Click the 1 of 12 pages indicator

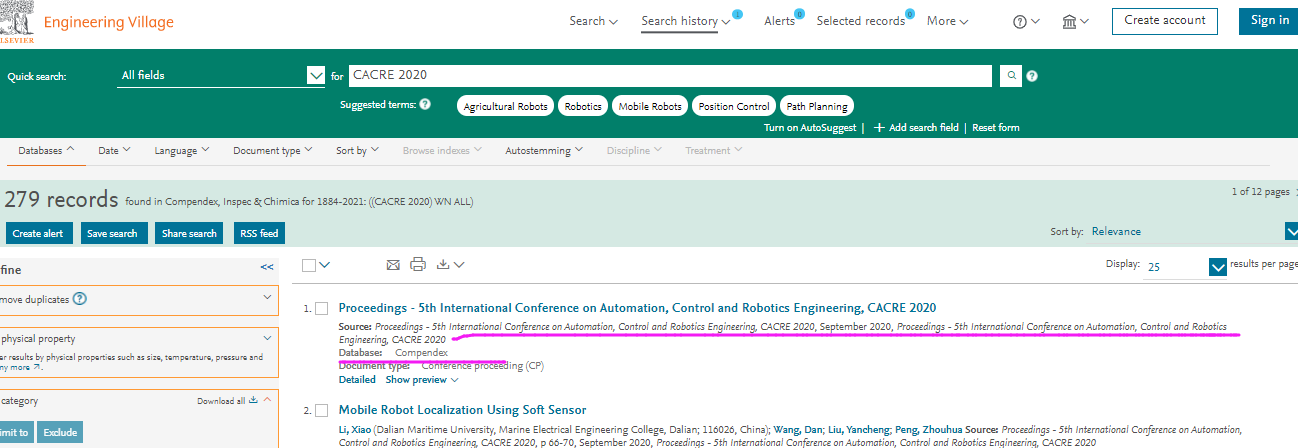point(1262,192)
